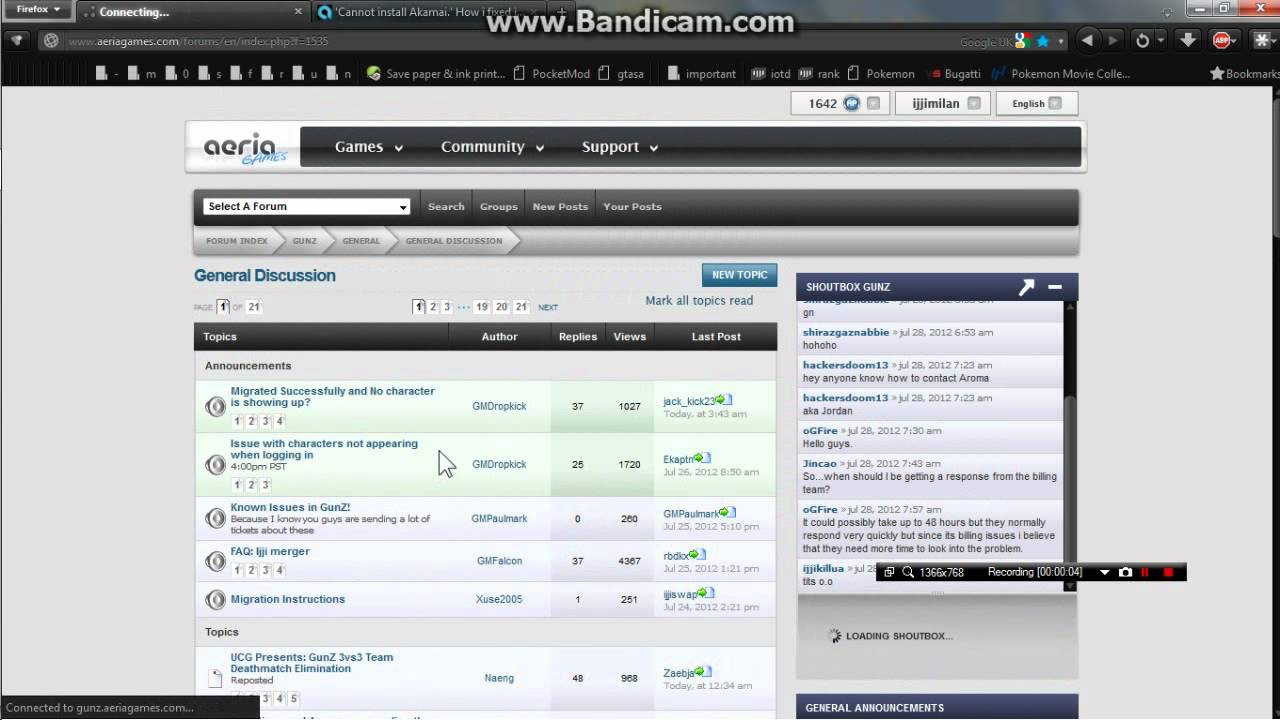1280x720 pixels.
Task: Expand the Community menu
Action: (492, 147)
